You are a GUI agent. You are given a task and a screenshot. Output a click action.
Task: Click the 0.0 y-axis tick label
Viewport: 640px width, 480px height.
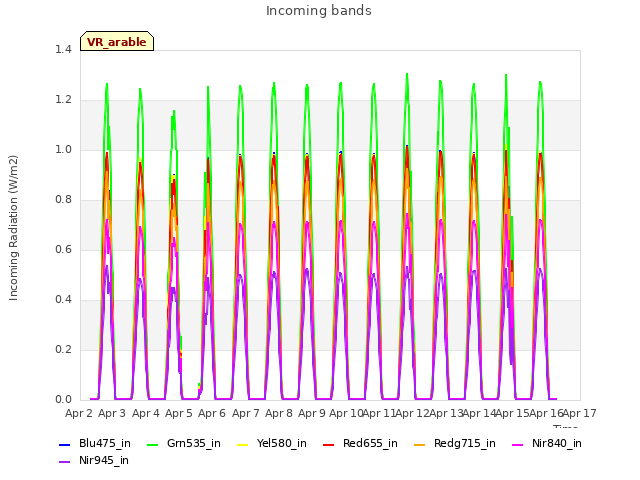[63, 400]
